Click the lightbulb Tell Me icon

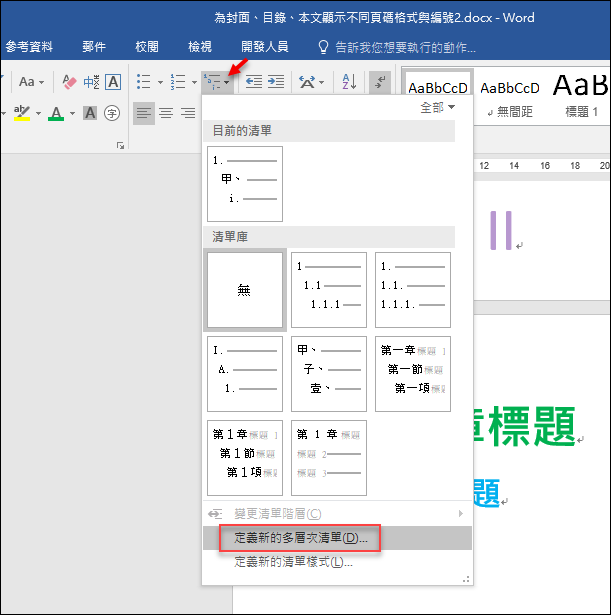coord(323,47)
